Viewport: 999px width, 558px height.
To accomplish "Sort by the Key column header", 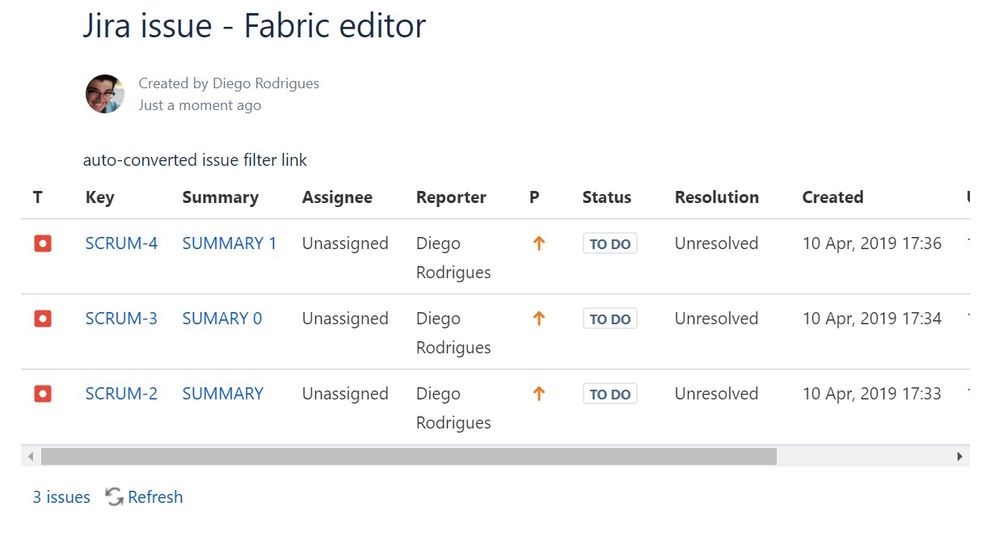I will coord(99,197).
